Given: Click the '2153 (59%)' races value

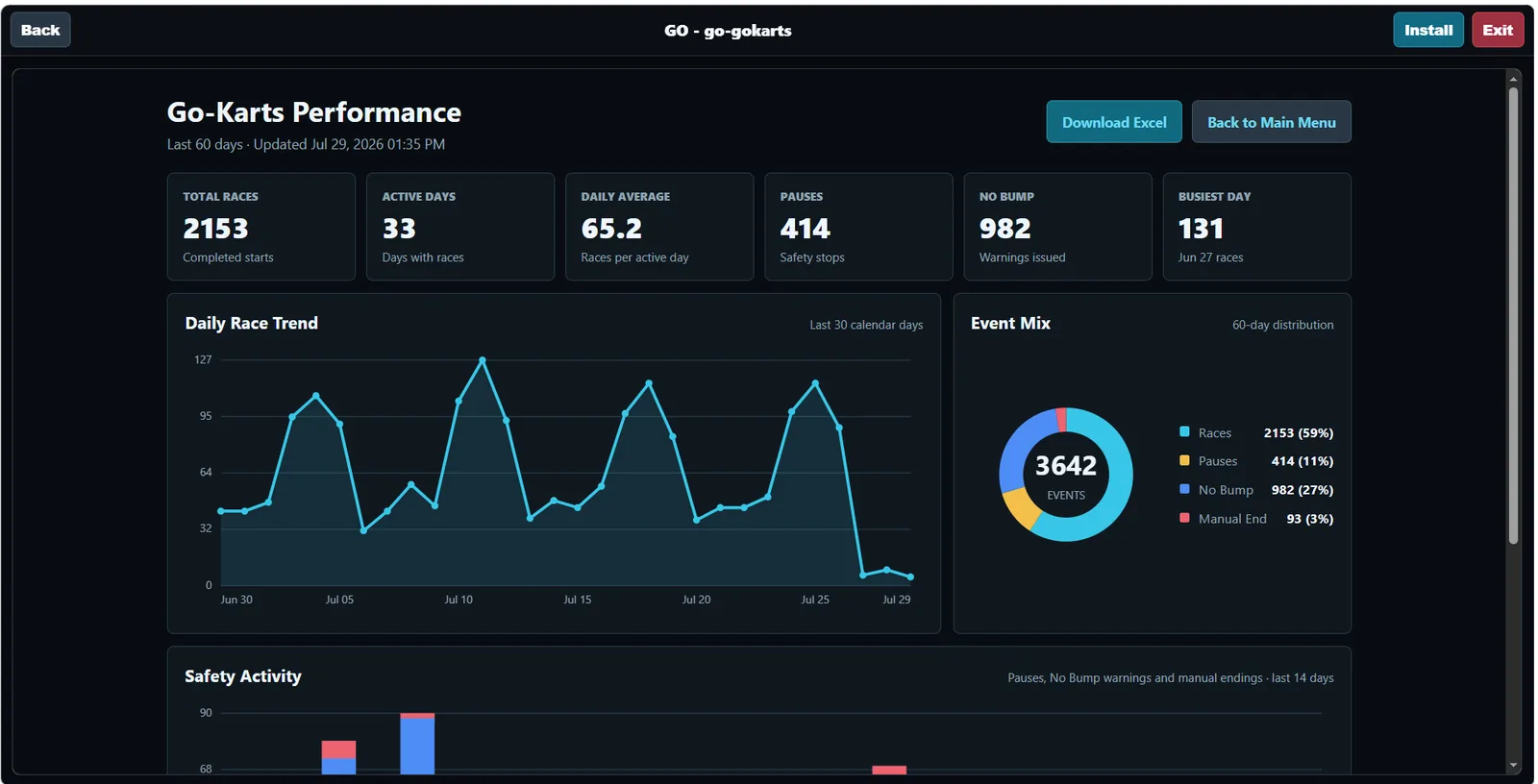Looking at the screenshot, I should point(1299,433).
